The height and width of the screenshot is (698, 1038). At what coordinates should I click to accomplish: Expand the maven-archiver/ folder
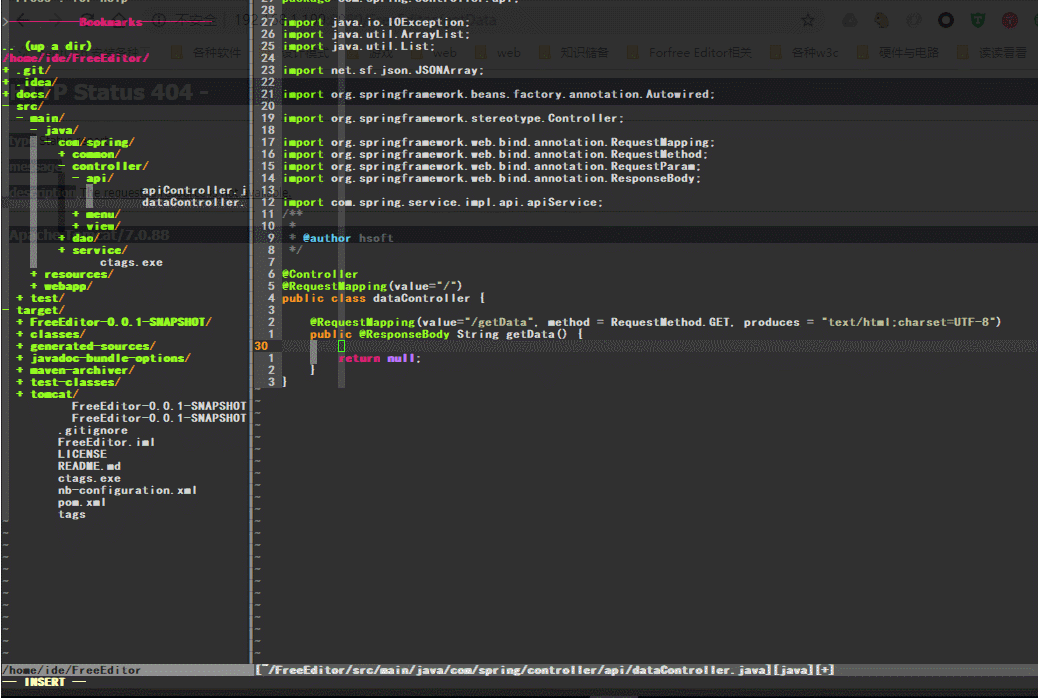(82, 370)
